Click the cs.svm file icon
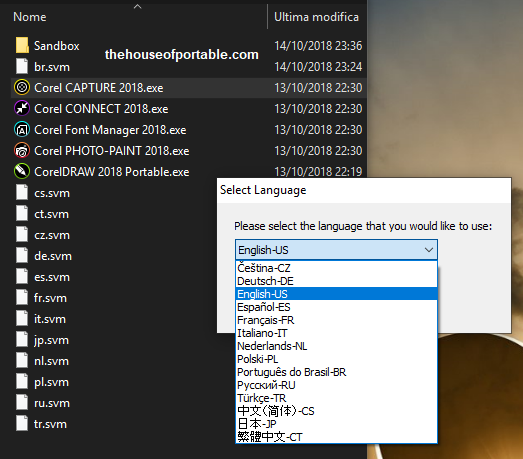Screen dimensions: 523x459 click(22, 192)
